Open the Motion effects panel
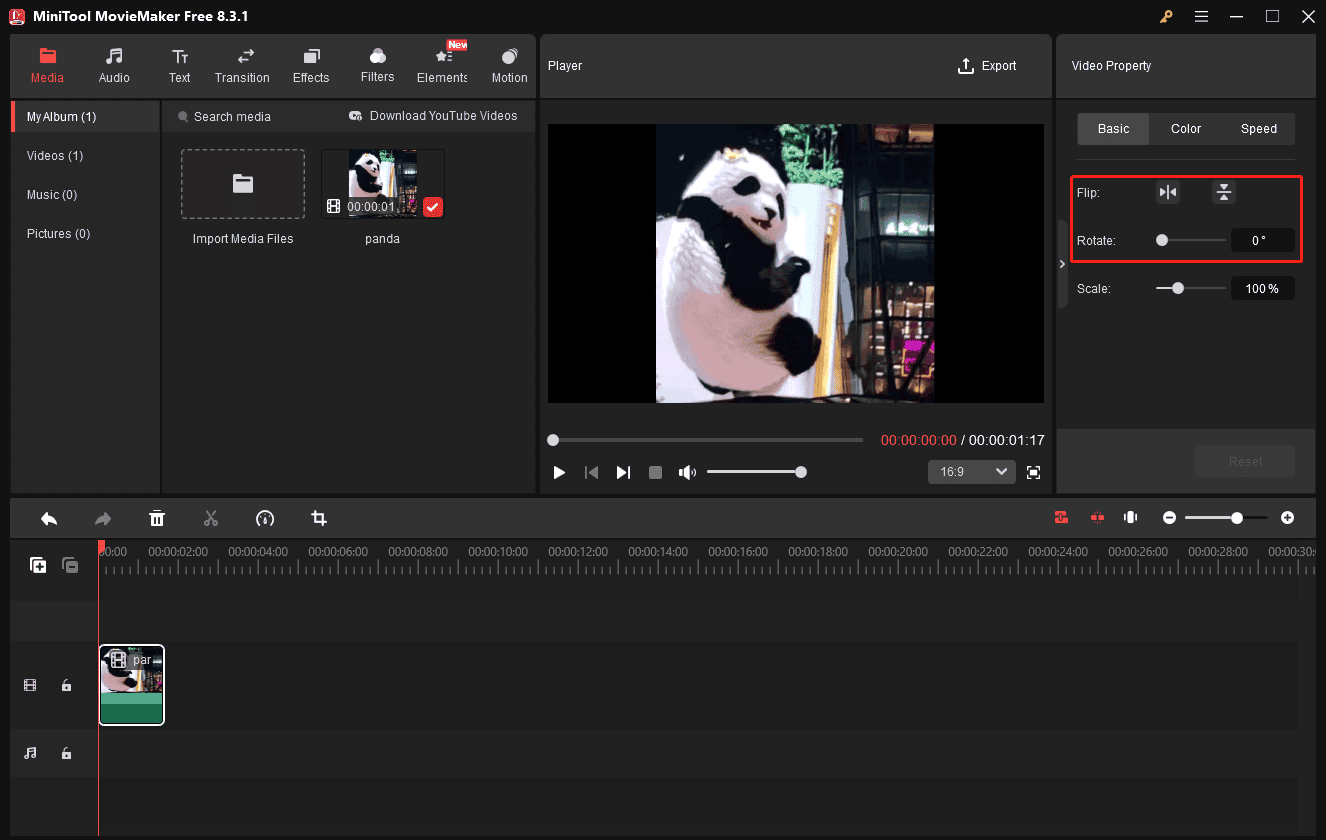 pyautogui.click(x=509, y=66)
